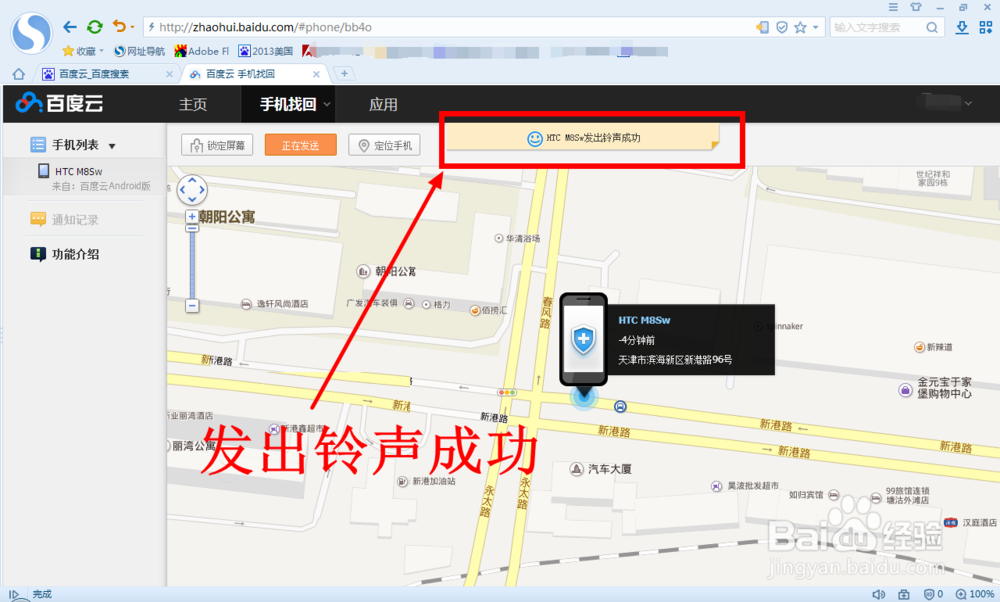Click the orange undo closed-tab arrow
This screenshot has width=1000, height=602.
119,26
